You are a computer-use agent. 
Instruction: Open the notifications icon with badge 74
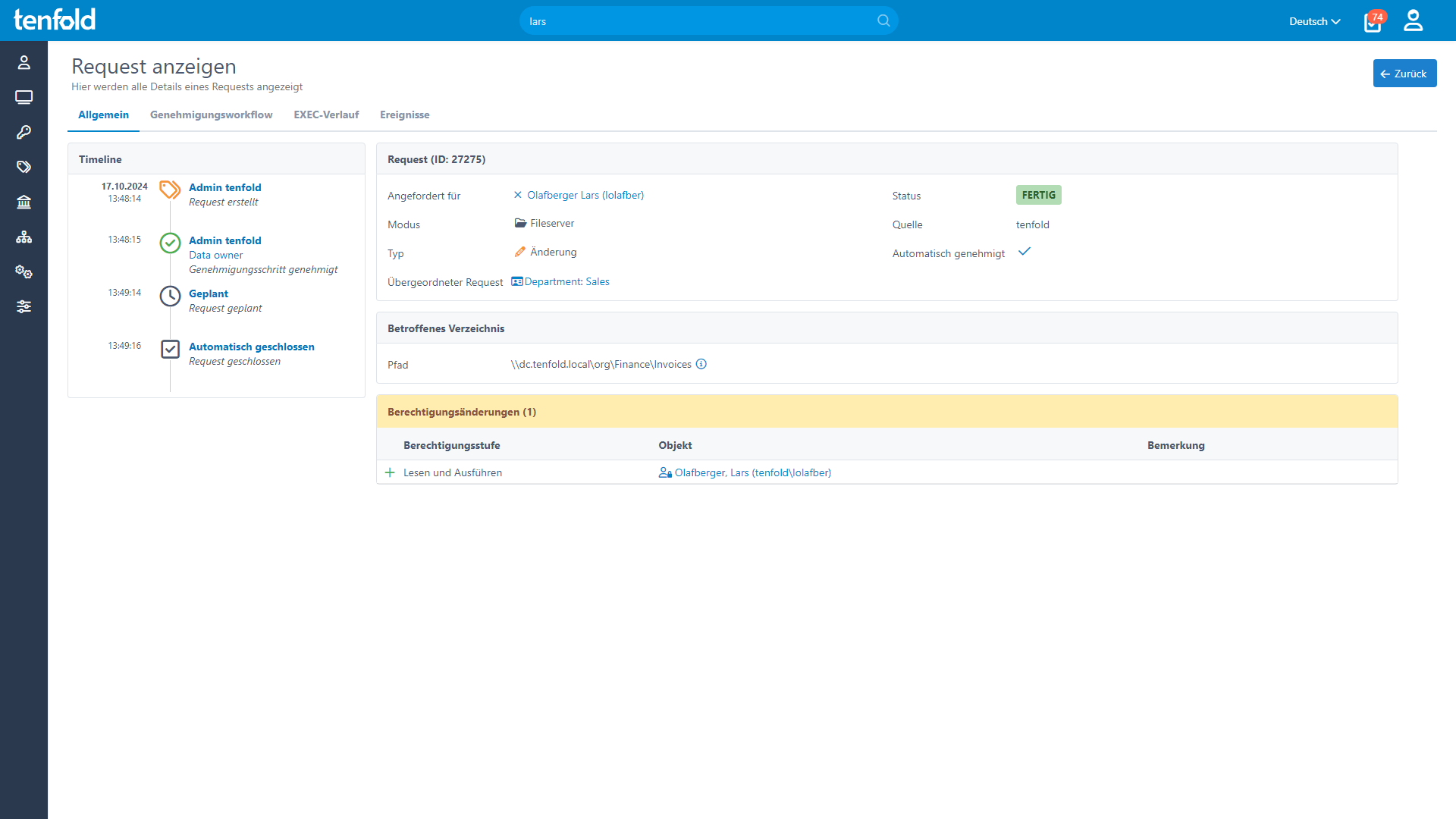[x=1373, y=22]
